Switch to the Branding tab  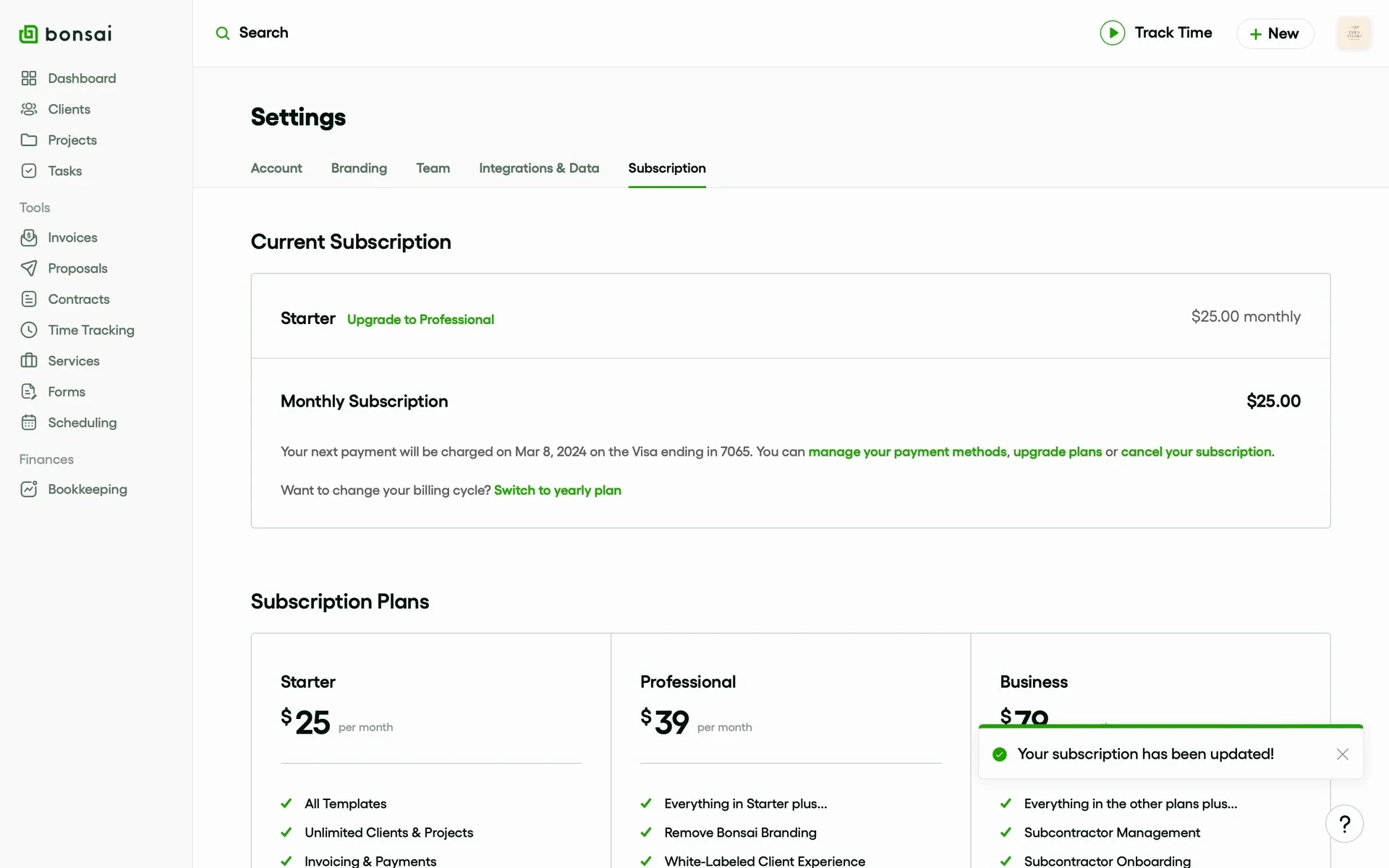point(359,168)
